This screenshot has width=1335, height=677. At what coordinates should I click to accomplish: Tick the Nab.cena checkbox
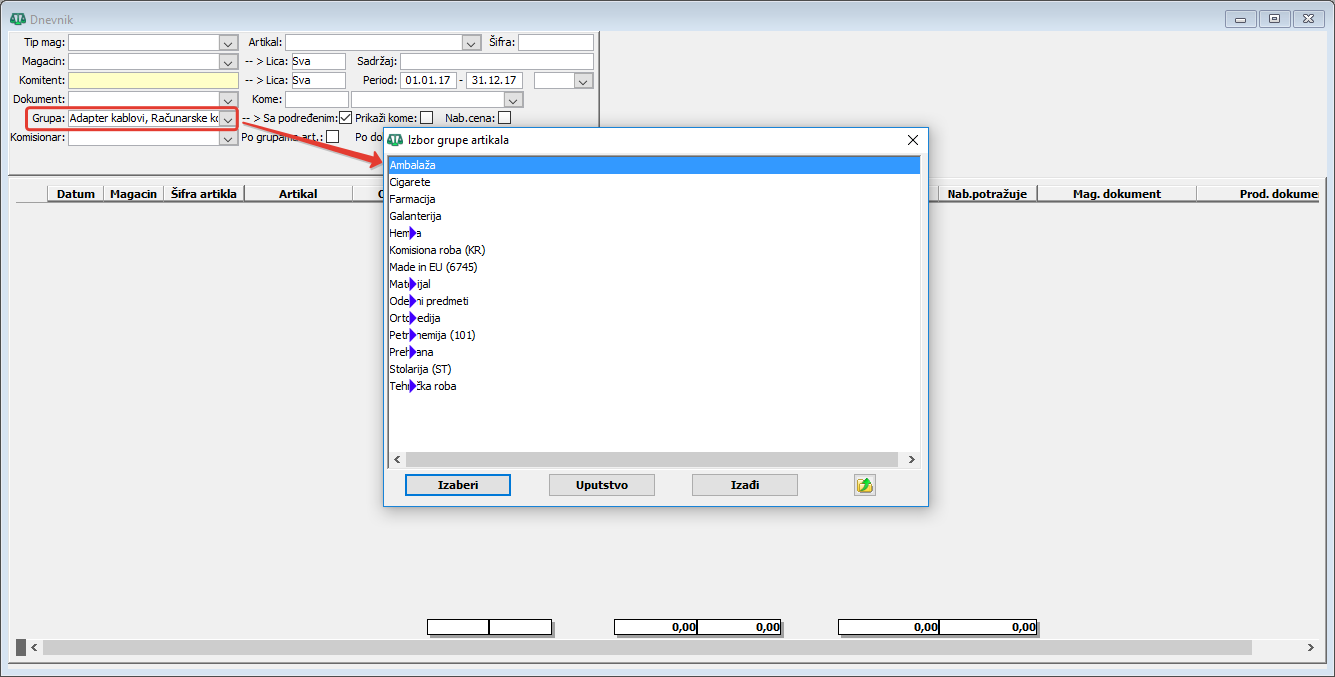click(504, 118)
